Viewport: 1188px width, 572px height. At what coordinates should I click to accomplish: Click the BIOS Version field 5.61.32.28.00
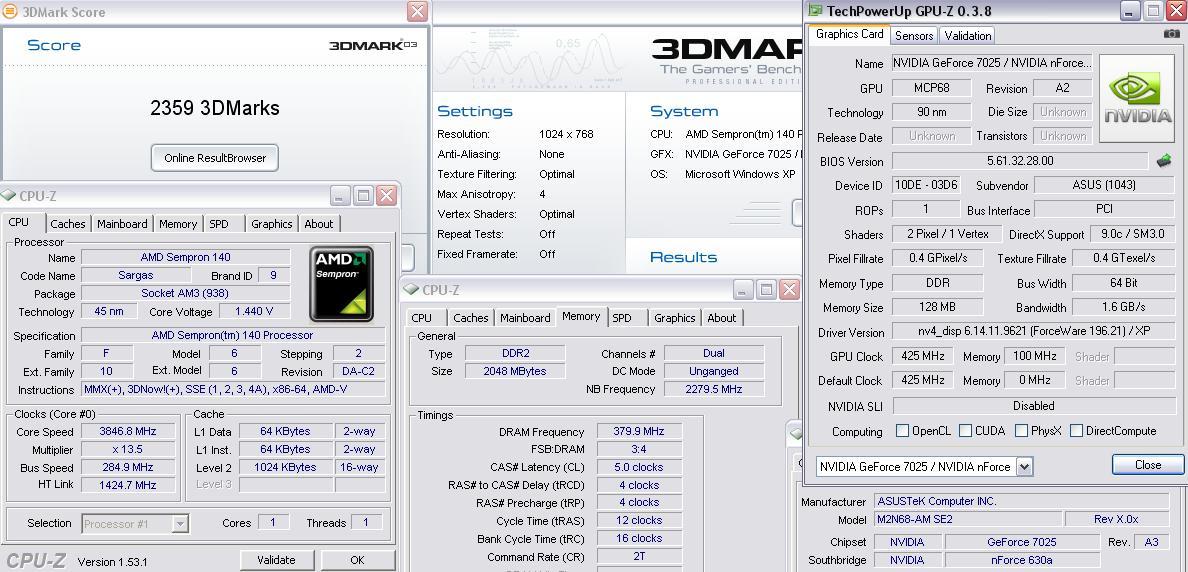coord(1020,161)
